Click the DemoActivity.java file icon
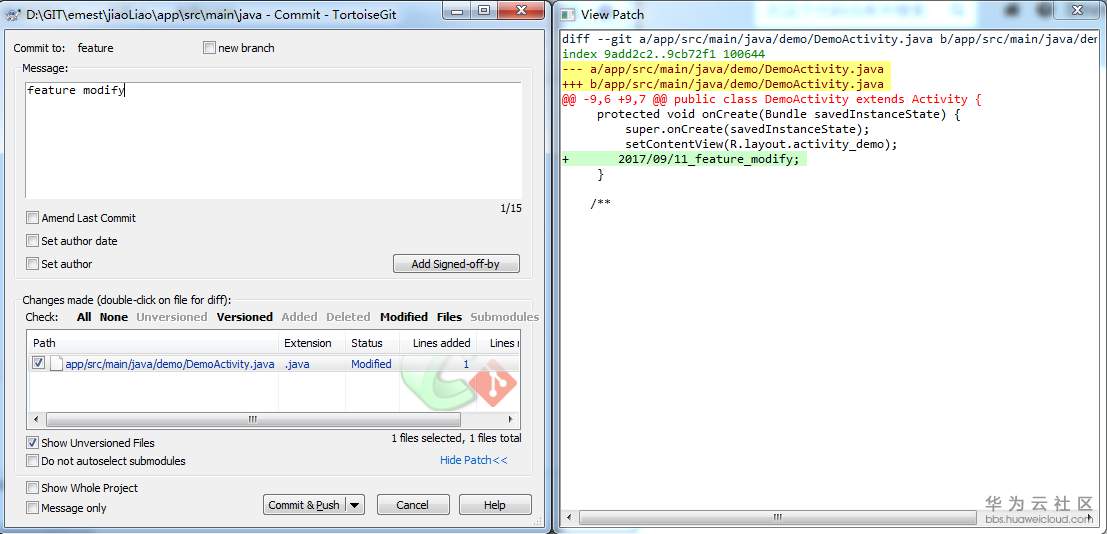Screen dimensions: 1107x534 (x=56, y=364)
